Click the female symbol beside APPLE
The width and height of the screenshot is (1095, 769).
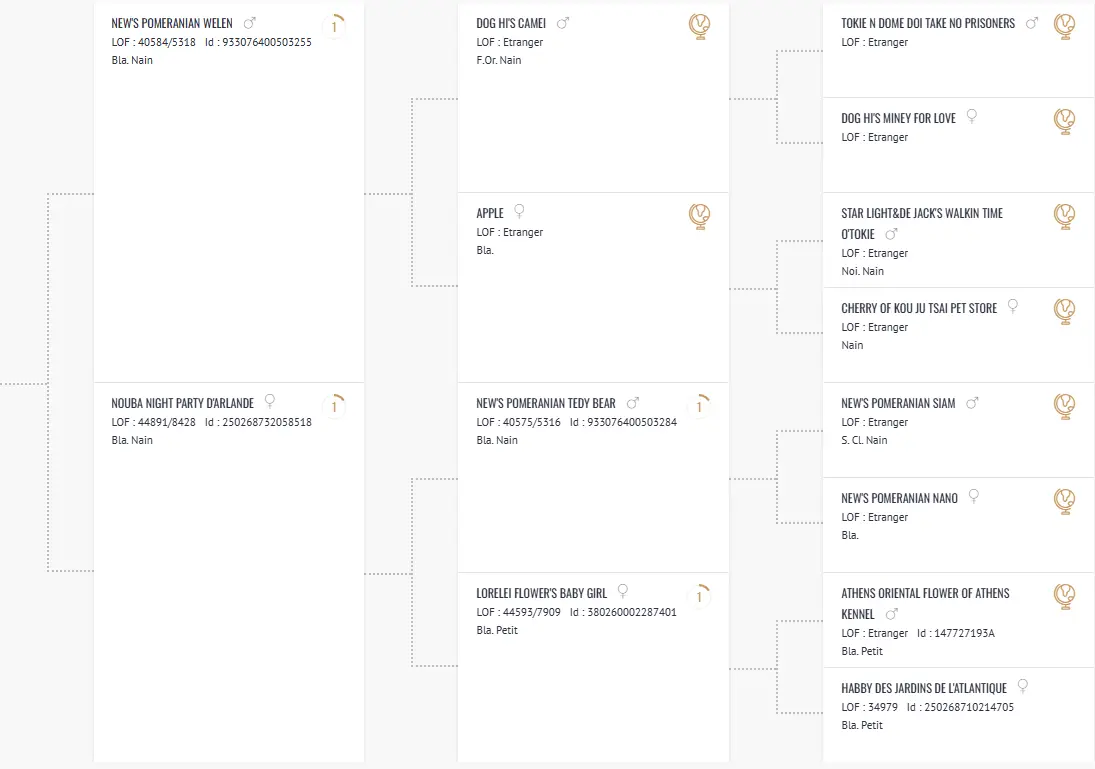[x=519, y=211]
